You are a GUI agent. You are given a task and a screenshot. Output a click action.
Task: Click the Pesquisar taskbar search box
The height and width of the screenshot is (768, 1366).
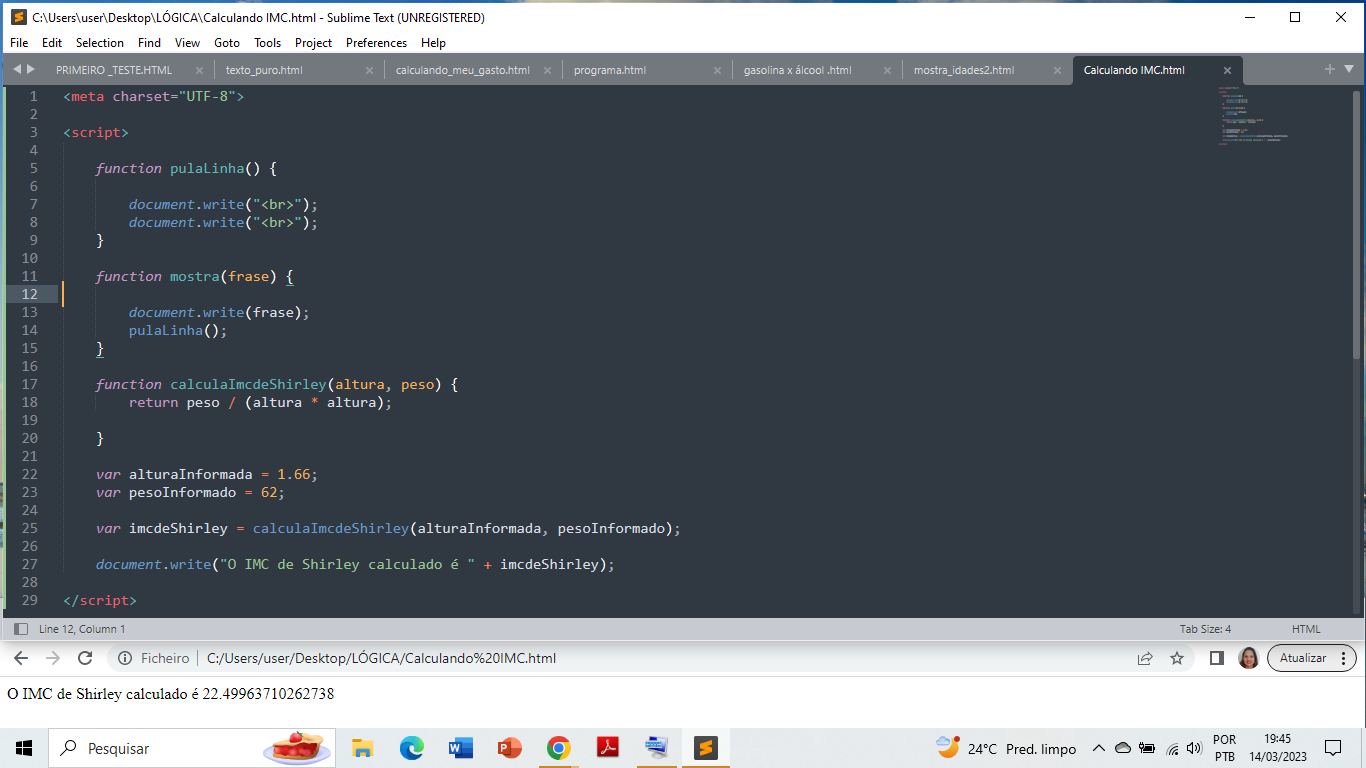pyautogui.click(x=192, y=748)
